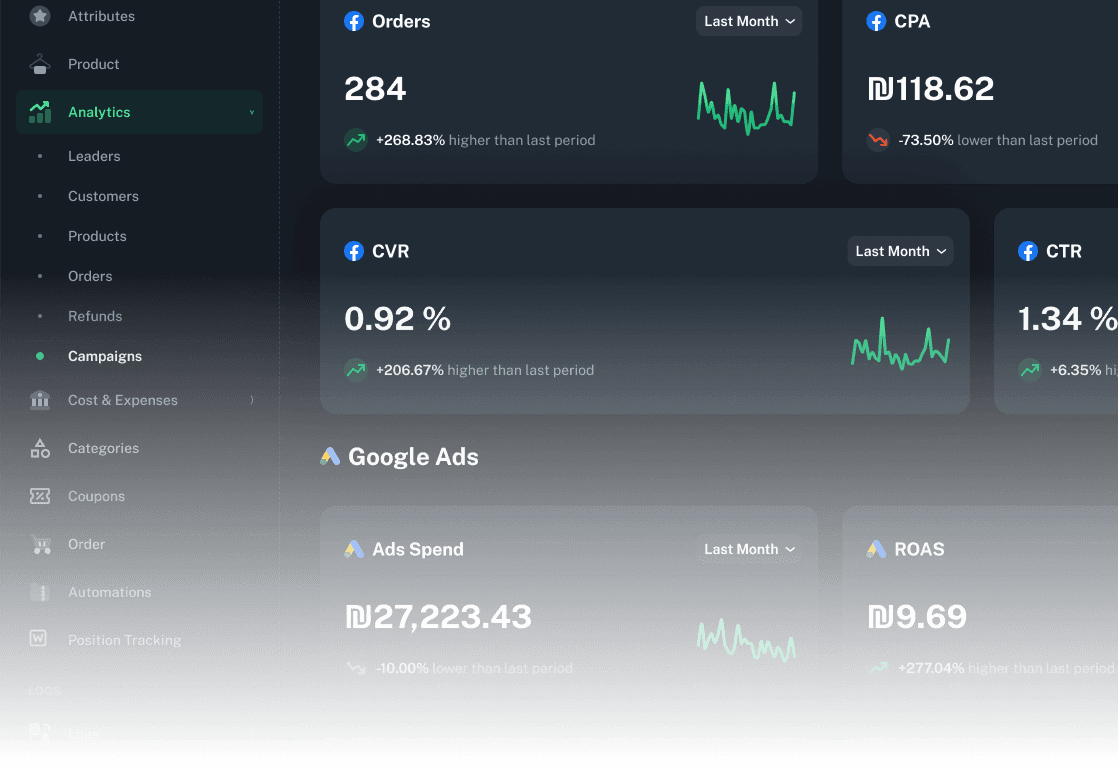The image size is (1118, 768).
Task: Click the -10.00% lower than last period text
Action: coord(474,668)
